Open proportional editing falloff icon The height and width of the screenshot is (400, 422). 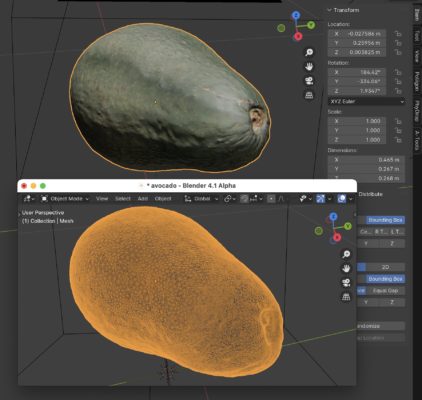tap(281, 199)
